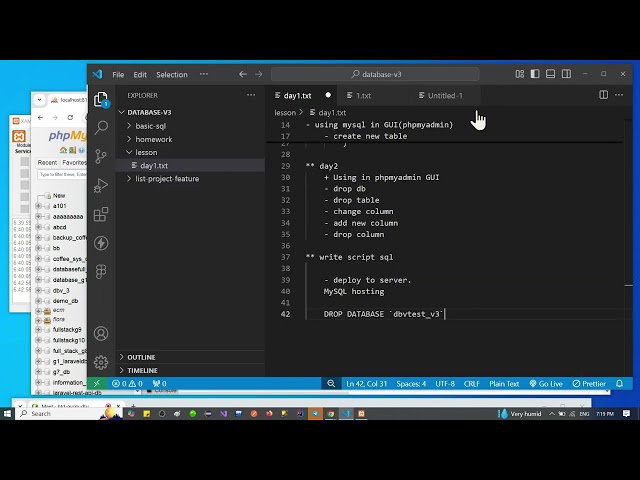Open the overflow menu ellipsis in menu bar
640x480 pixels.
[x=204, y=74]
